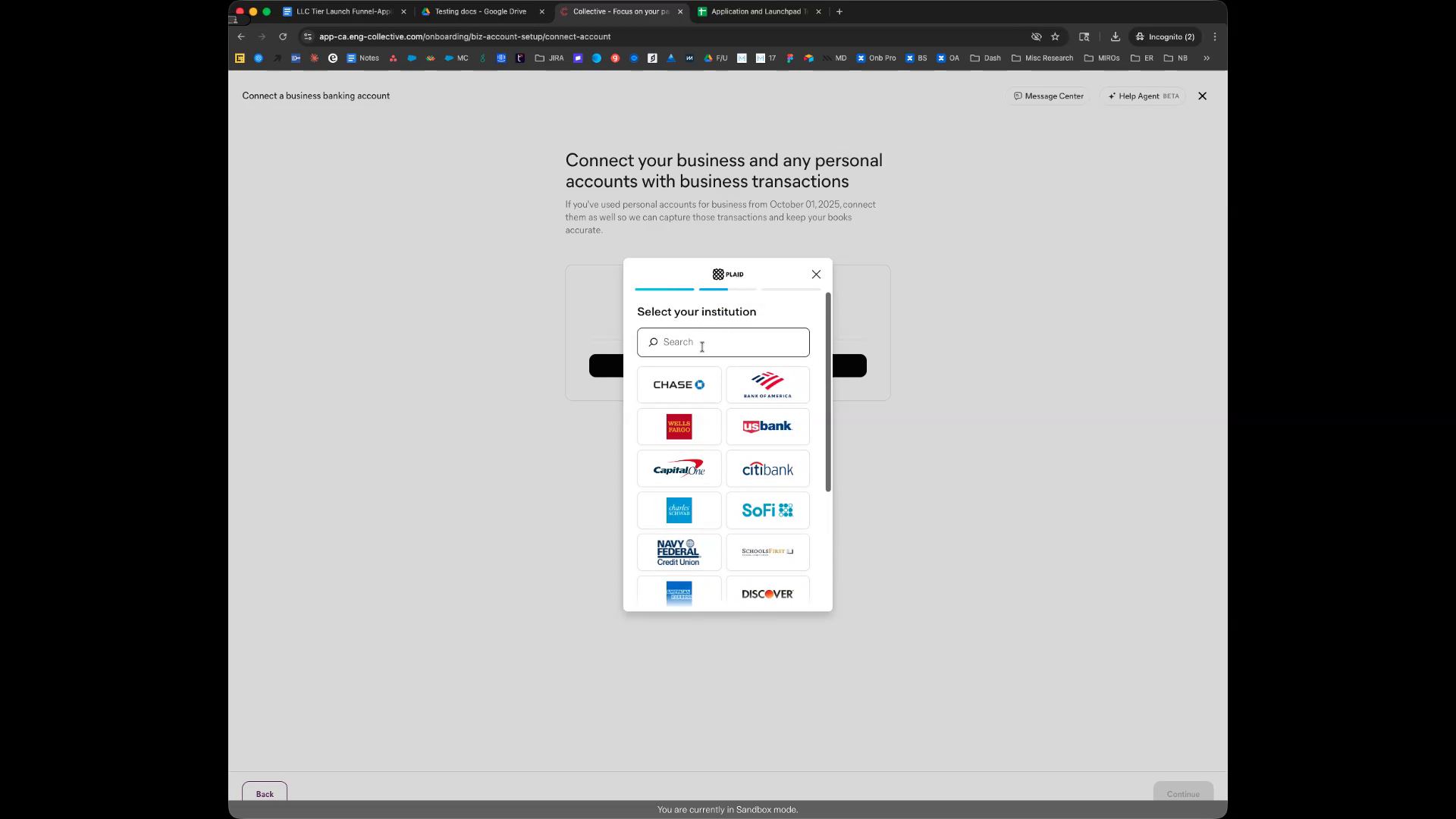Select Navy Federal Credit Union
Viewport: 1456px width, 819px height.
point(679,552)
